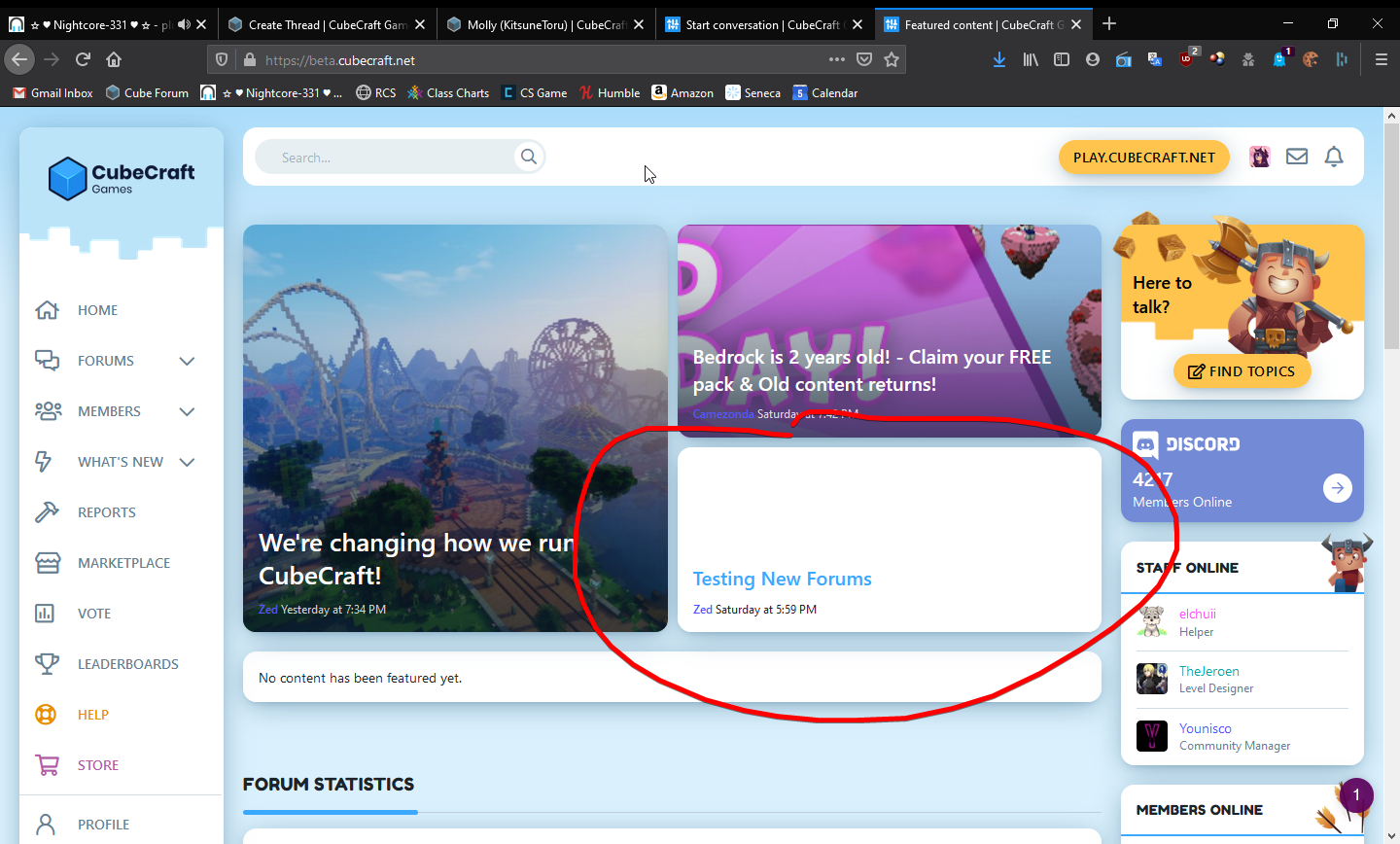Open the Vote chart icon
The image size is (1400, 844).
coord(45,614)
